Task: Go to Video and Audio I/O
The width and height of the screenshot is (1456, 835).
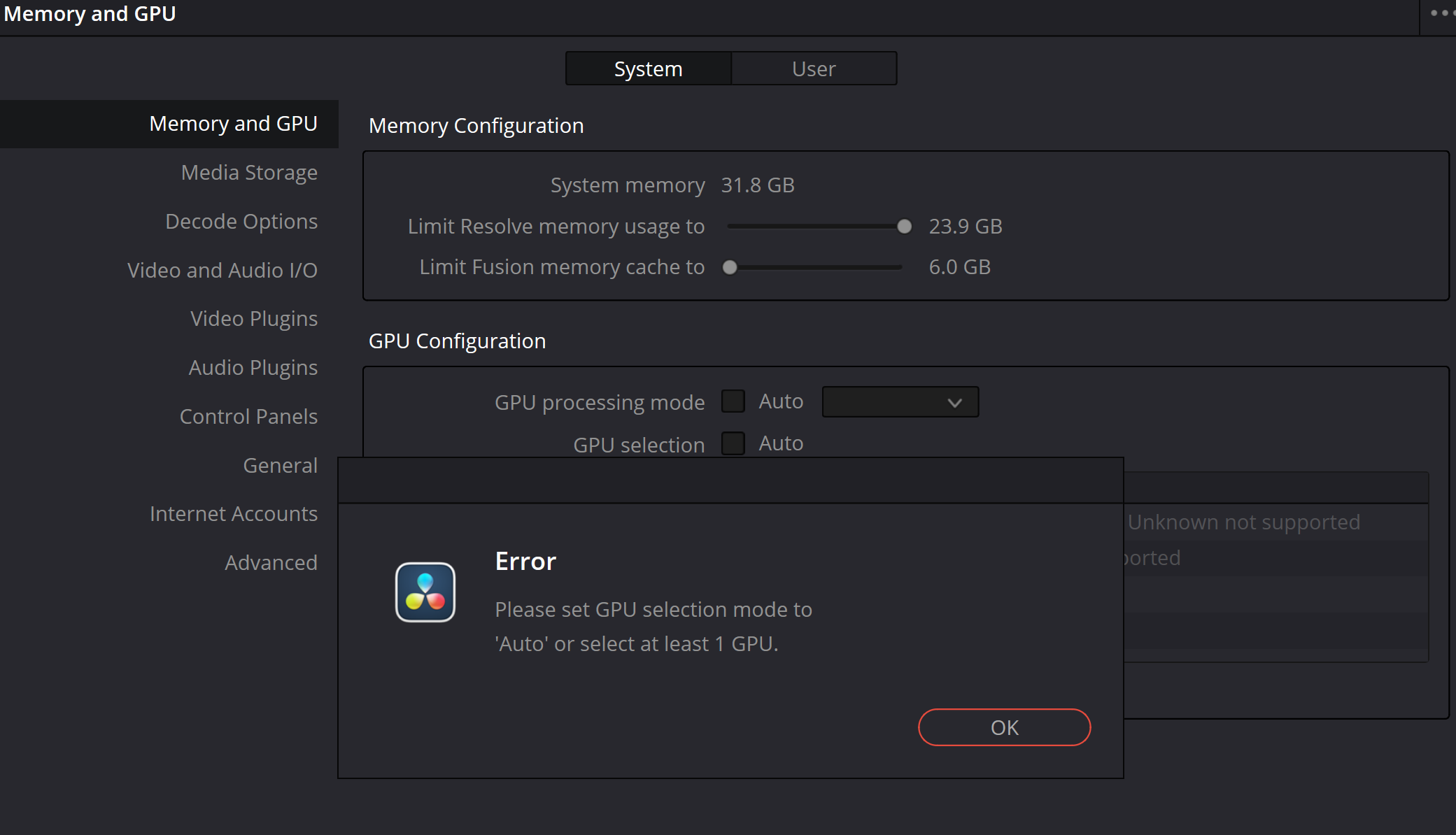Action: 222,270
